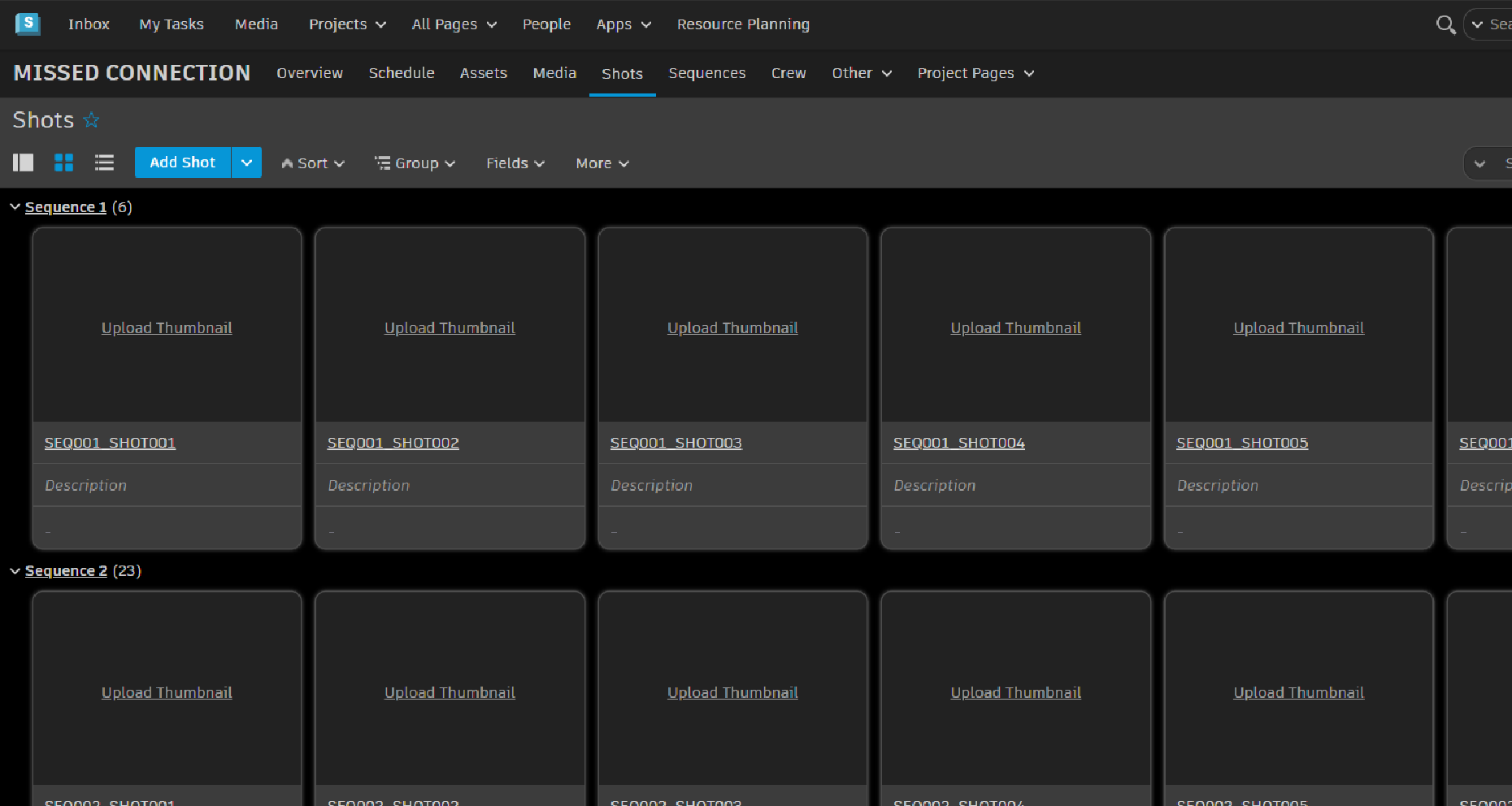Open the Sequence 1 link

click(66, 207)
